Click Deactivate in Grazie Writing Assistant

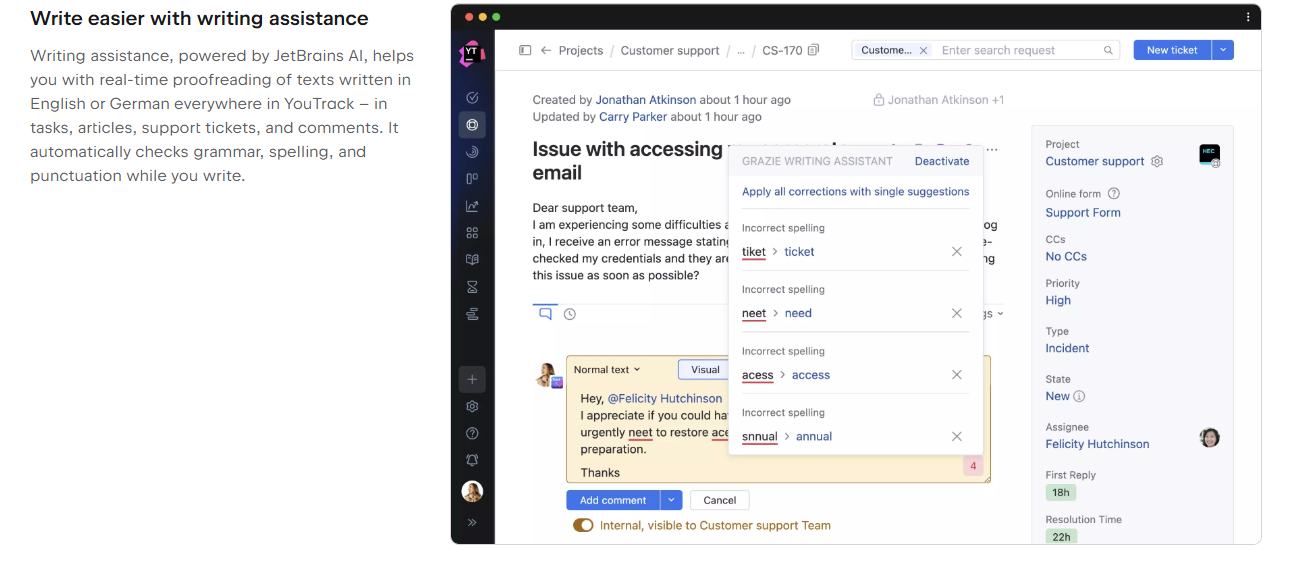[942, 161]
